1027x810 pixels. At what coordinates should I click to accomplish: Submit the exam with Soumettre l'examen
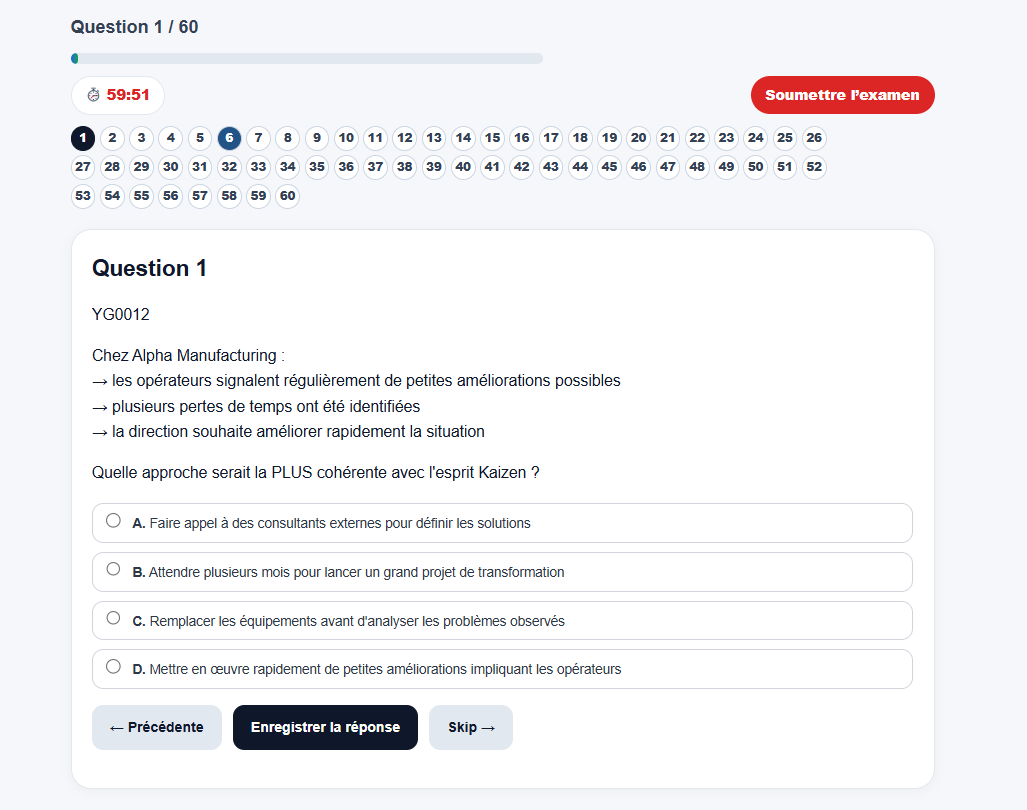tap(842, 95)
